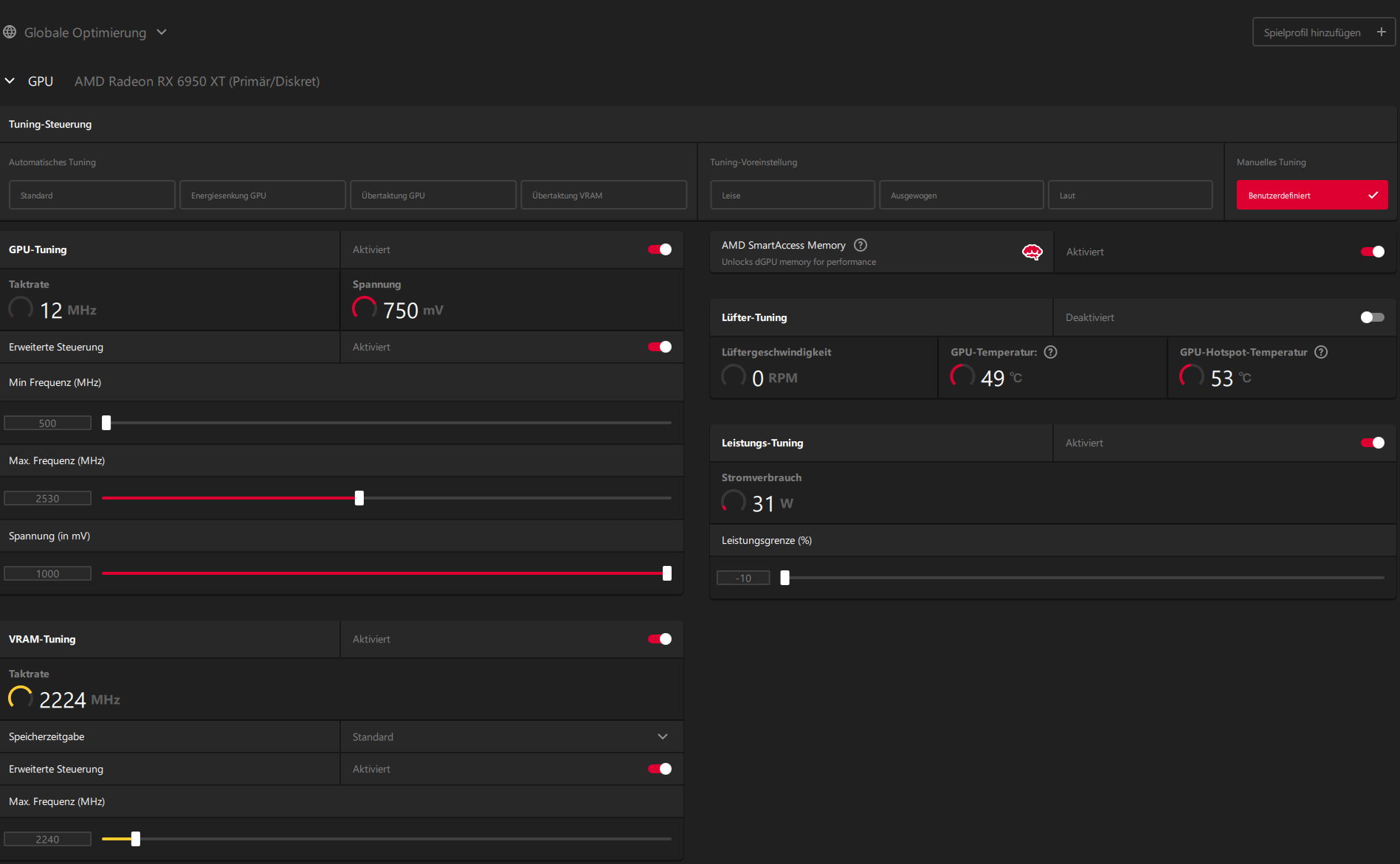1400x864 pixels.
Task: Click the 12 MHz GPU Taktrate value
Action: tap(68, 310)
